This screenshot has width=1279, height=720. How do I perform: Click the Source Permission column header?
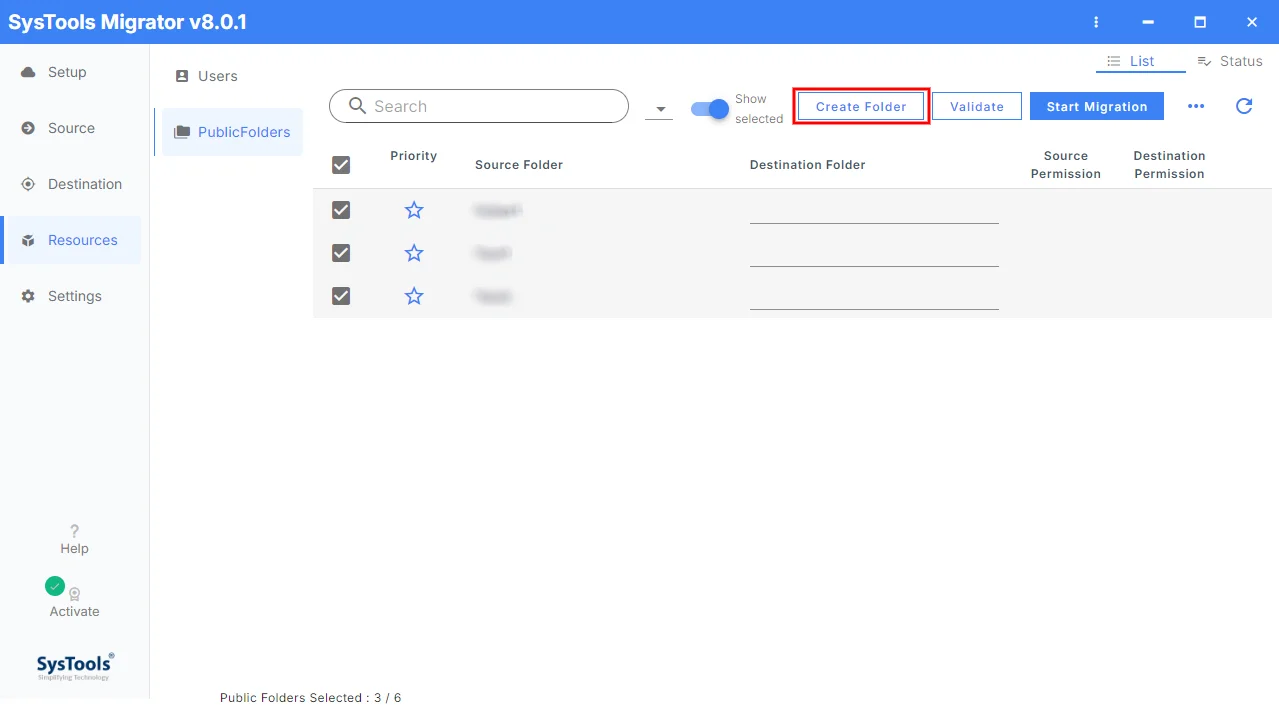tap(1066, 165)
